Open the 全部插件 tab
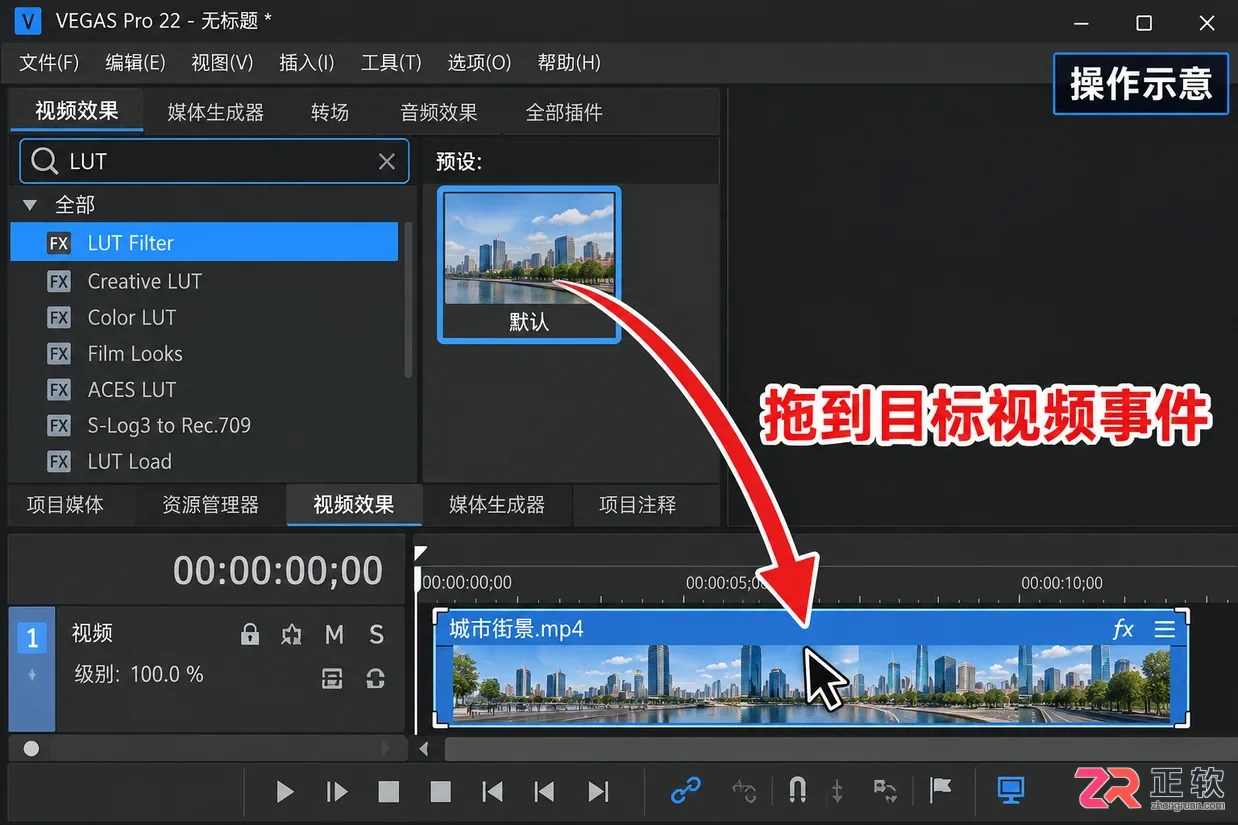 pyautogui.click(x=564, y=112)
